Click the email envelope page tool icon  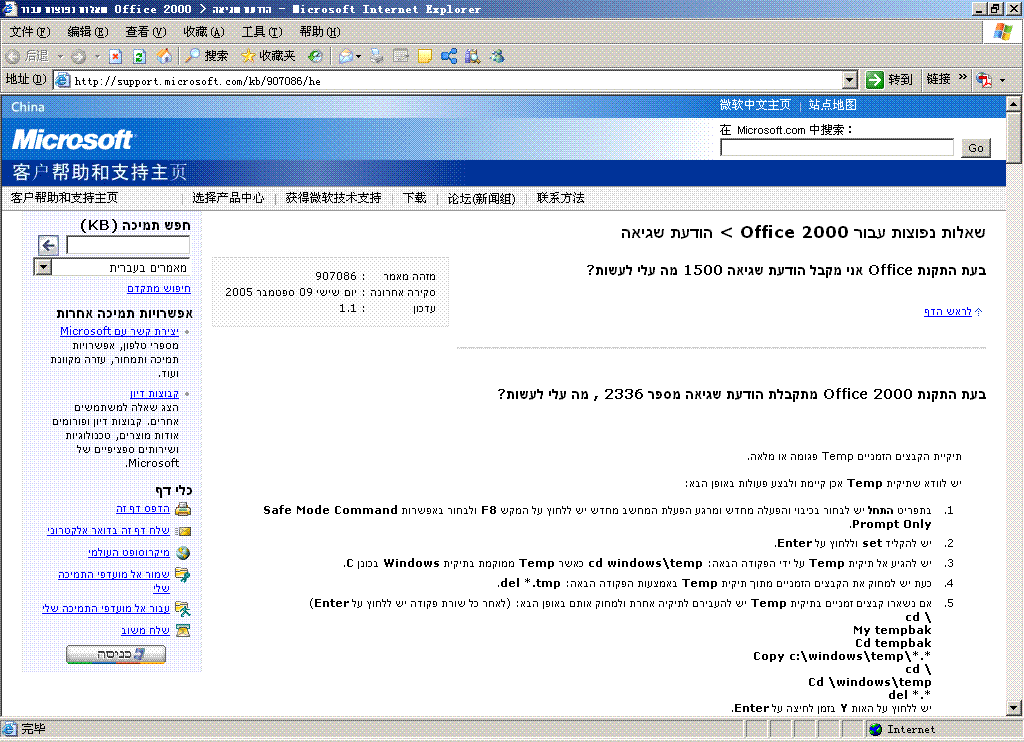click(x=184, y=531)
